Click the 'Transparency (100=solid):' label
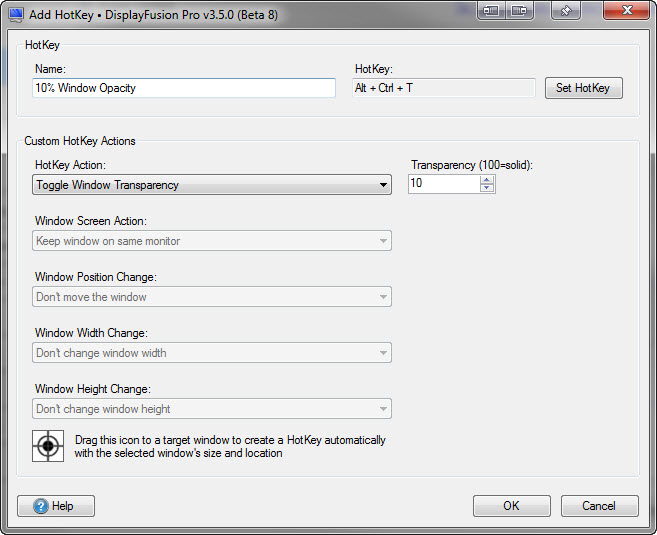This screenshot has height=535, width=657. (471, 165)
